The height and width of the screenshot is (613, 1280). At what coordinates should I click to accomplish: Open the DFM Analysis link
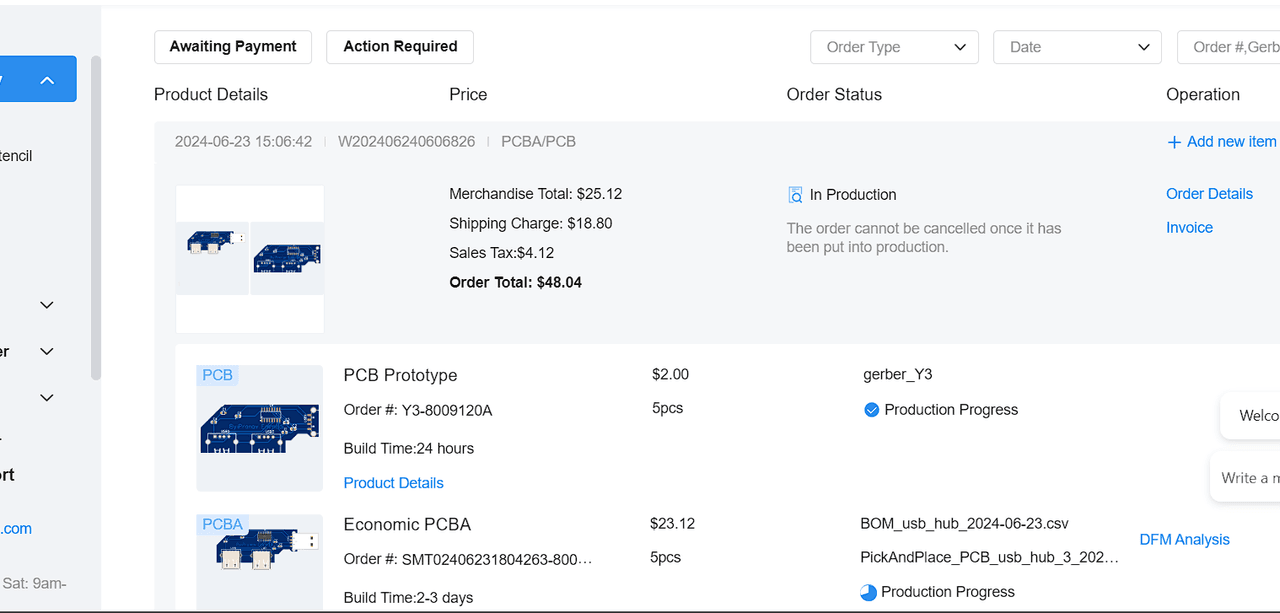click(x=1184, y=540)
